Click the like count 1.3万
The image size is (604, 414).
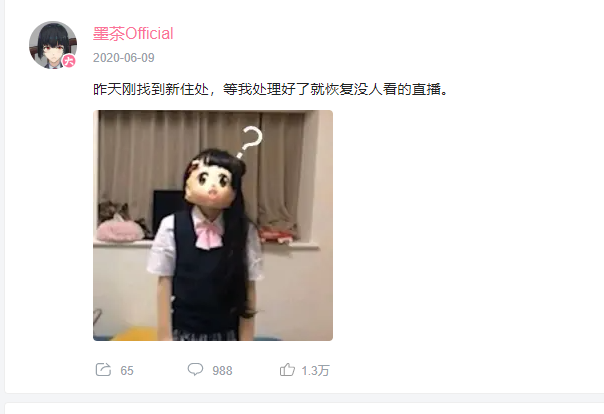coord(315,370)
